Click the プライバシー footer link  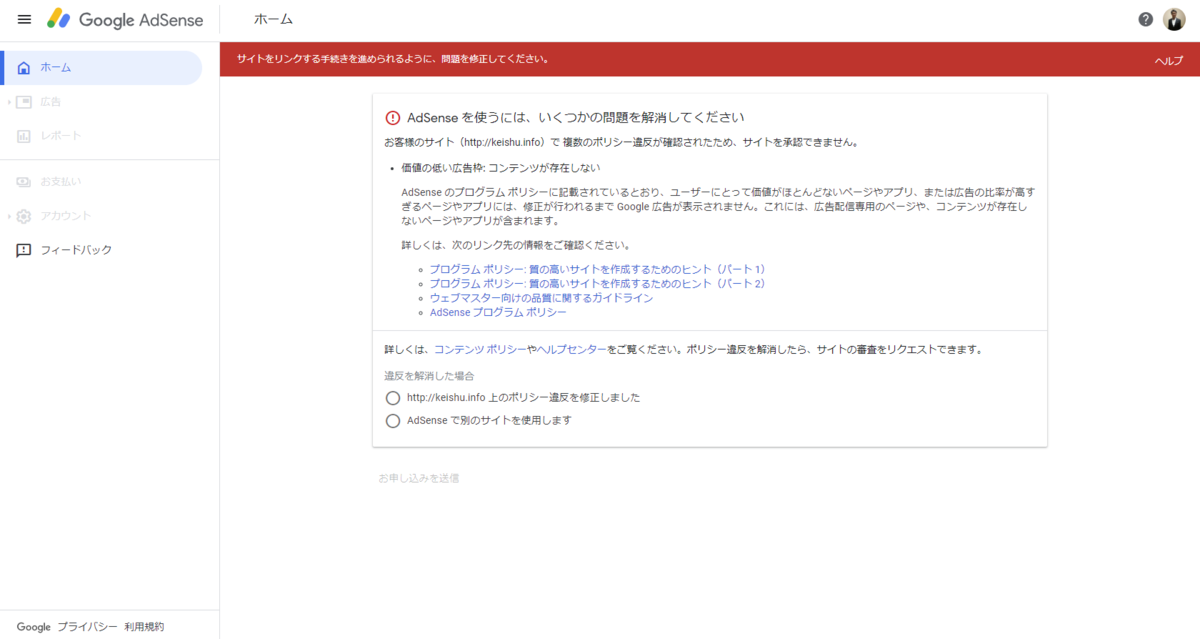click(87, 627)
